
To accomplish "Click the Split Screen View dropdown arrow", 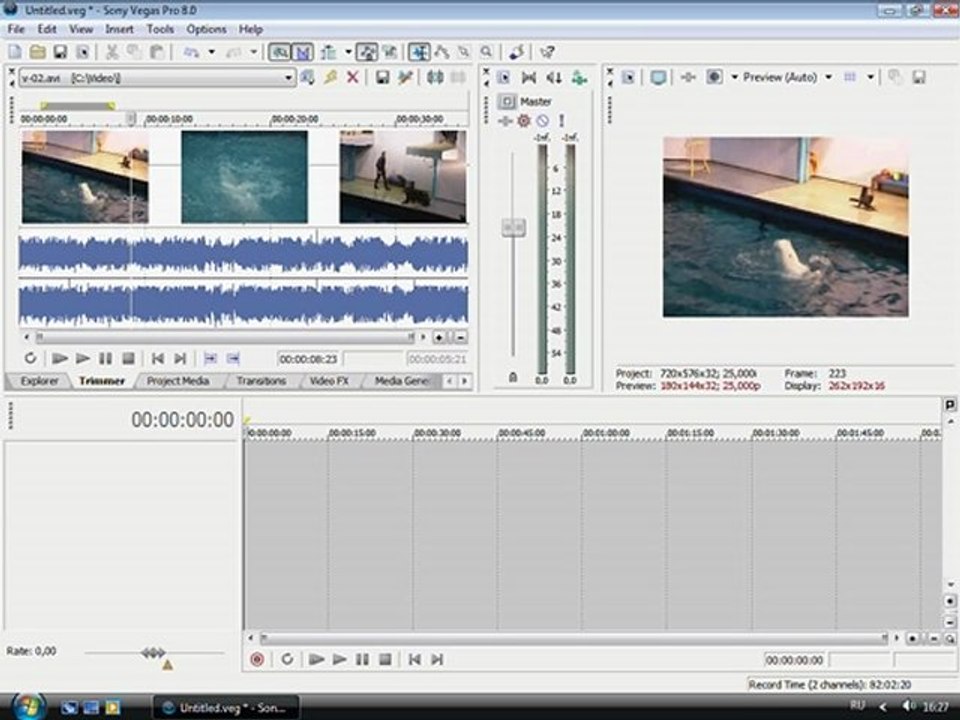I will [734, 77].
